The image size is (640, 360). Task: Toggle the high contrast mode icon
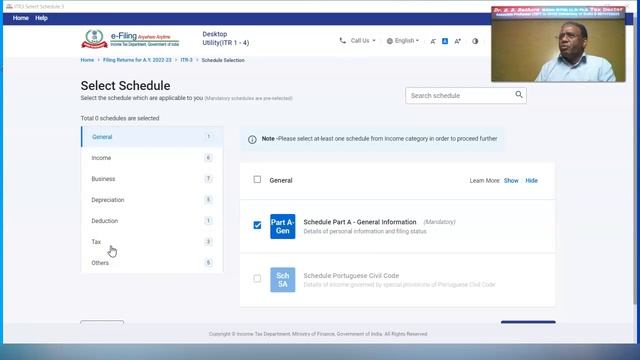475,41
